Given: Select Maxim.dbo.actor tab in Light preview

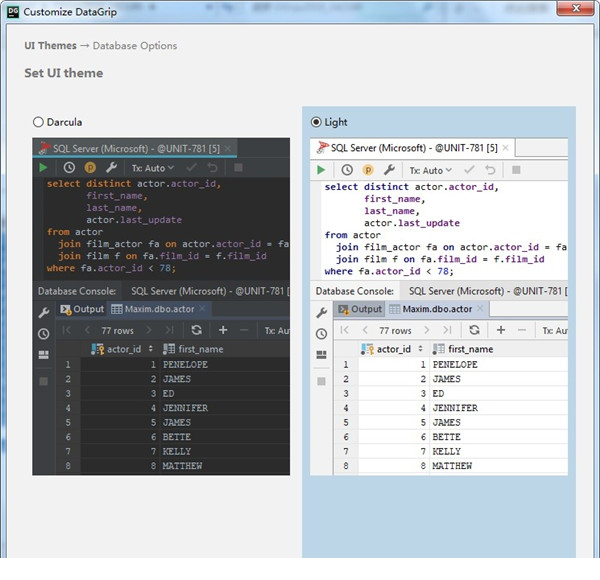Looking at the screenshot, I should 436,309.
